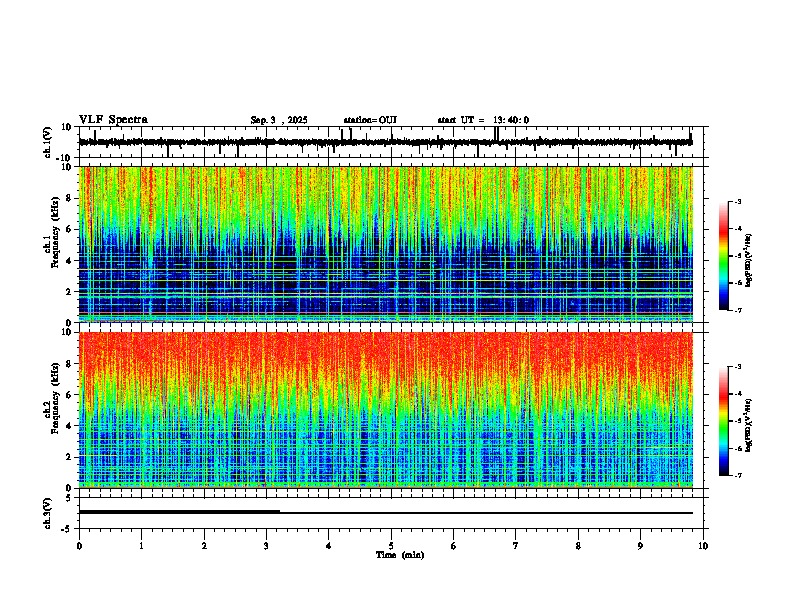Click the ch.1 voltage waveform trace
The height and width of the screenshot is (612, 792).
pyautogui.click(x=386, y=142)
